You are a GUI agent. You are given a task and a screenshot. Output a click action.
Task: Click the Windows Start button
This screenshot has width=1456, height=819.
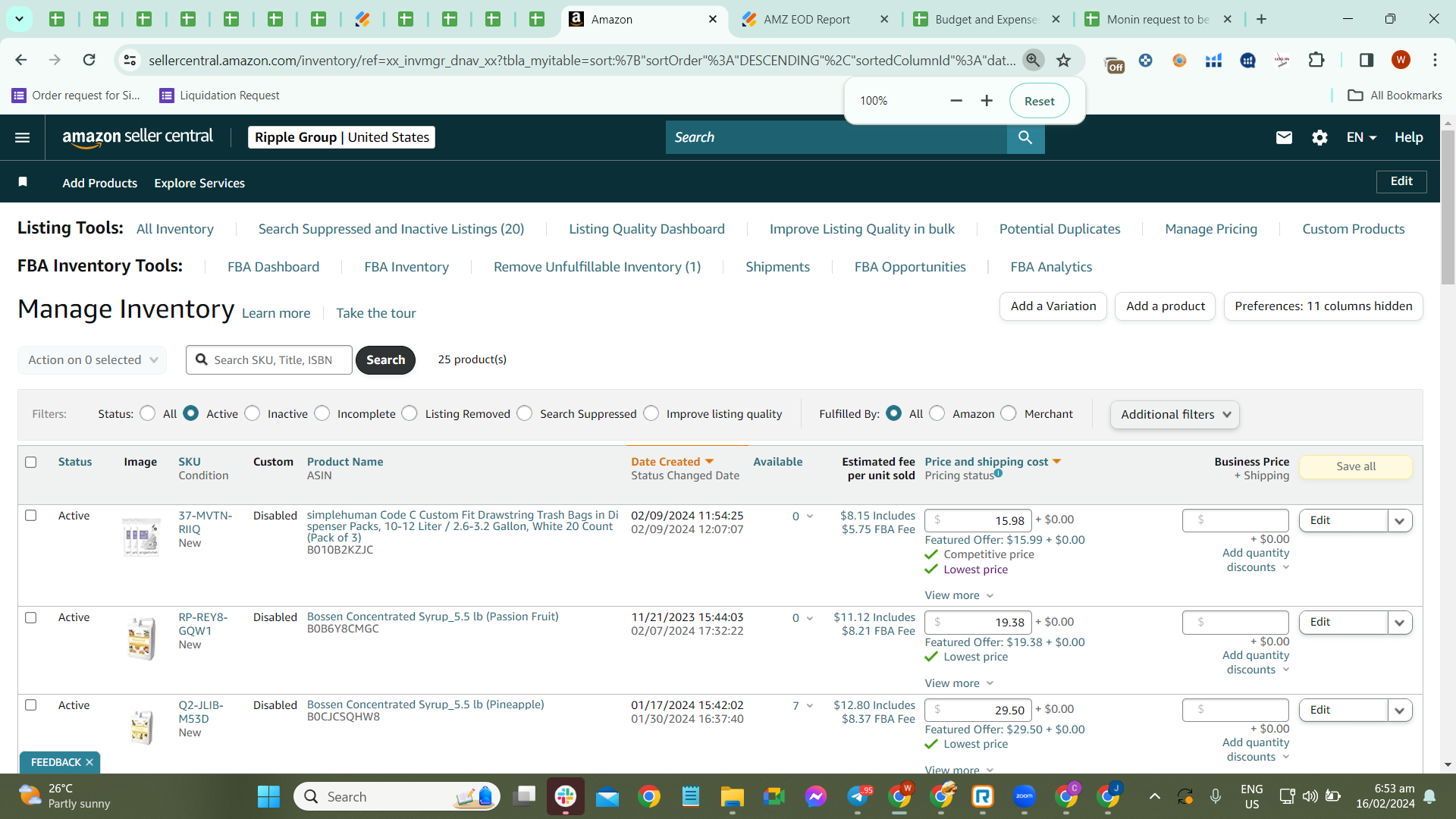point(268,796)
